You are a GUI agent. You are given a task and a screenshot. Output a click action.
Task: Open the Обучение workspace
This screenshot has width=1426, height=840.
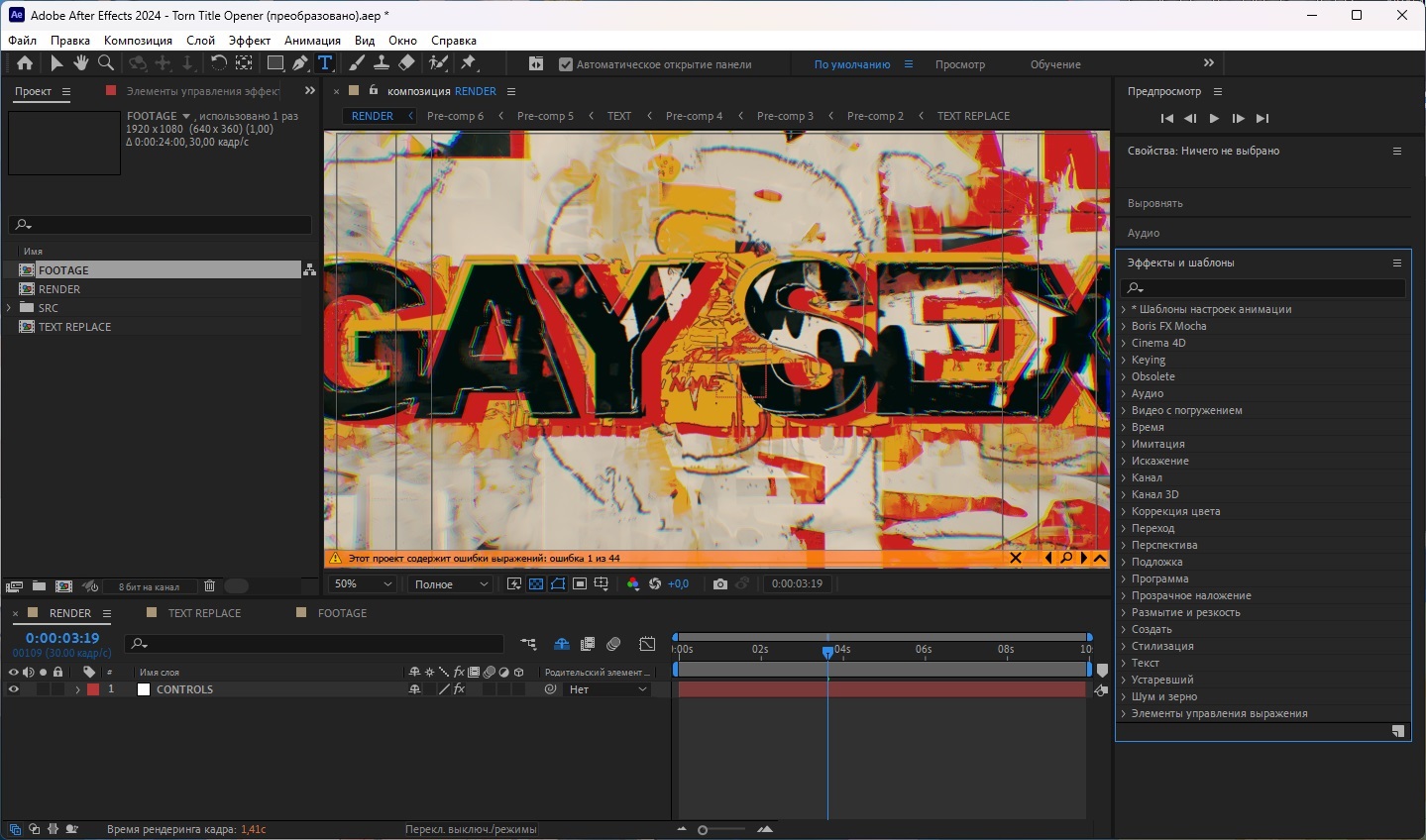pyautogui.click(x=1054, y=64)
